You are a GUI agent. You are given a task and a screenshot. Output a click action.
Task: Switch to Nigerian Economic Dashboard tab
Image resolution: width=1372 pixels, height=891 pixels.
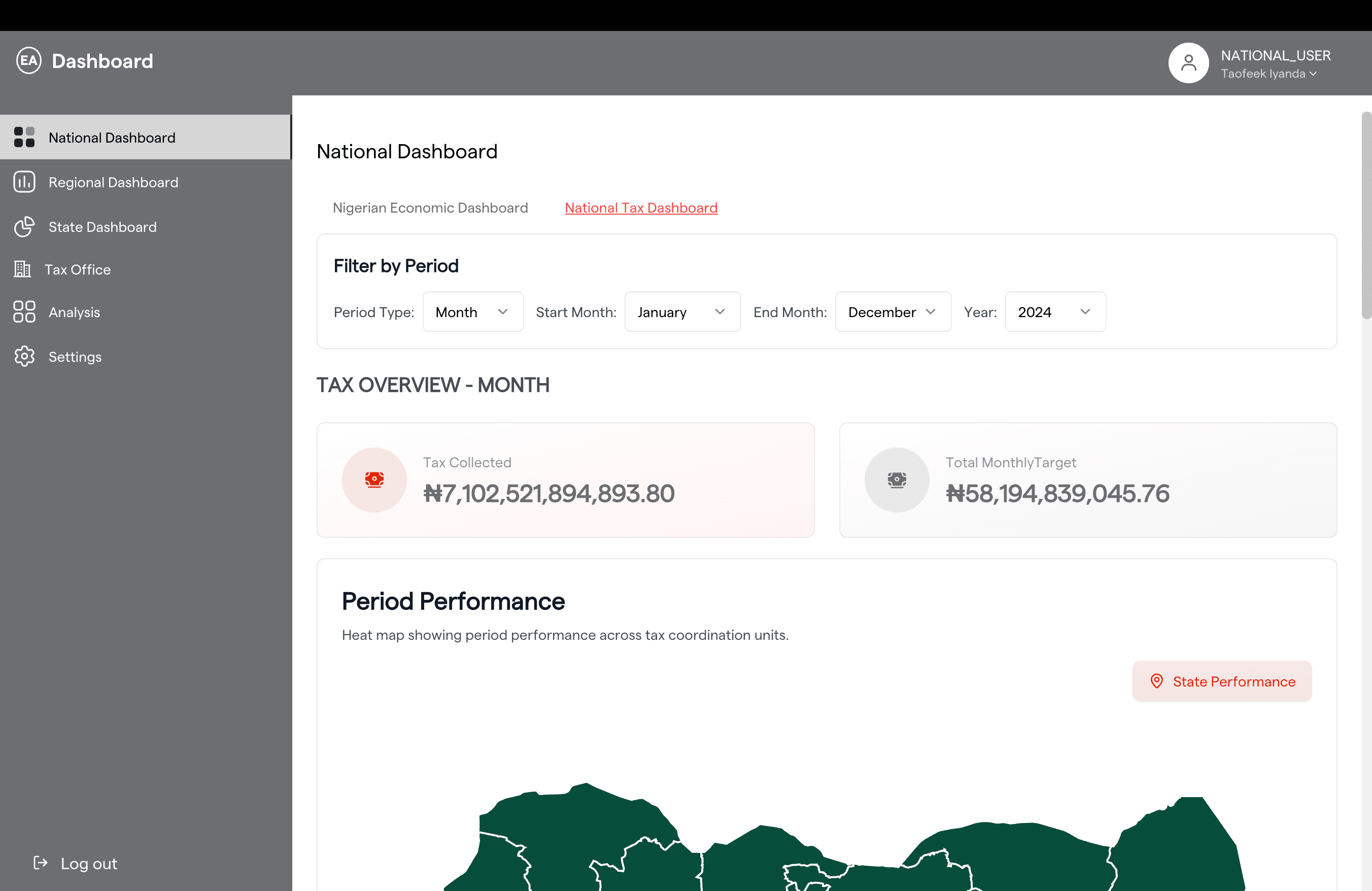click(430, 208)
